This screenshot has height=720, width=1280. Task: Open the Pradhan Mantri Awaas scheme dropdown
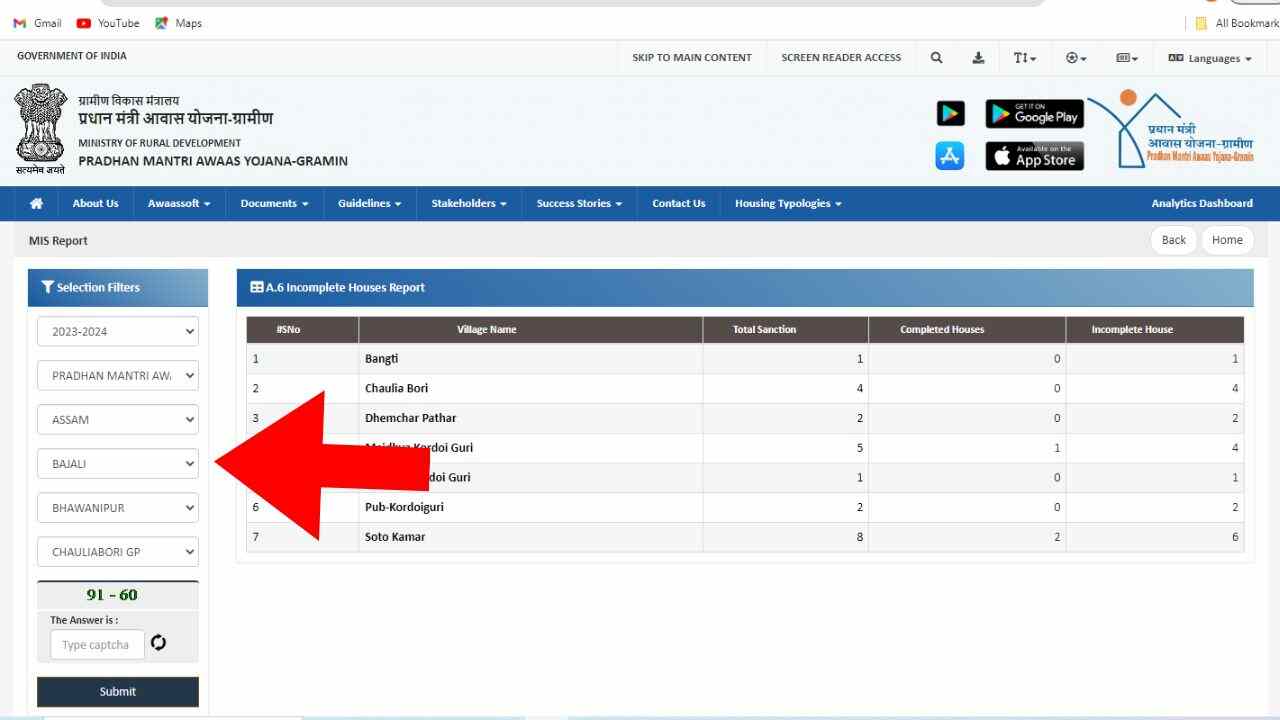click(118, 376)
